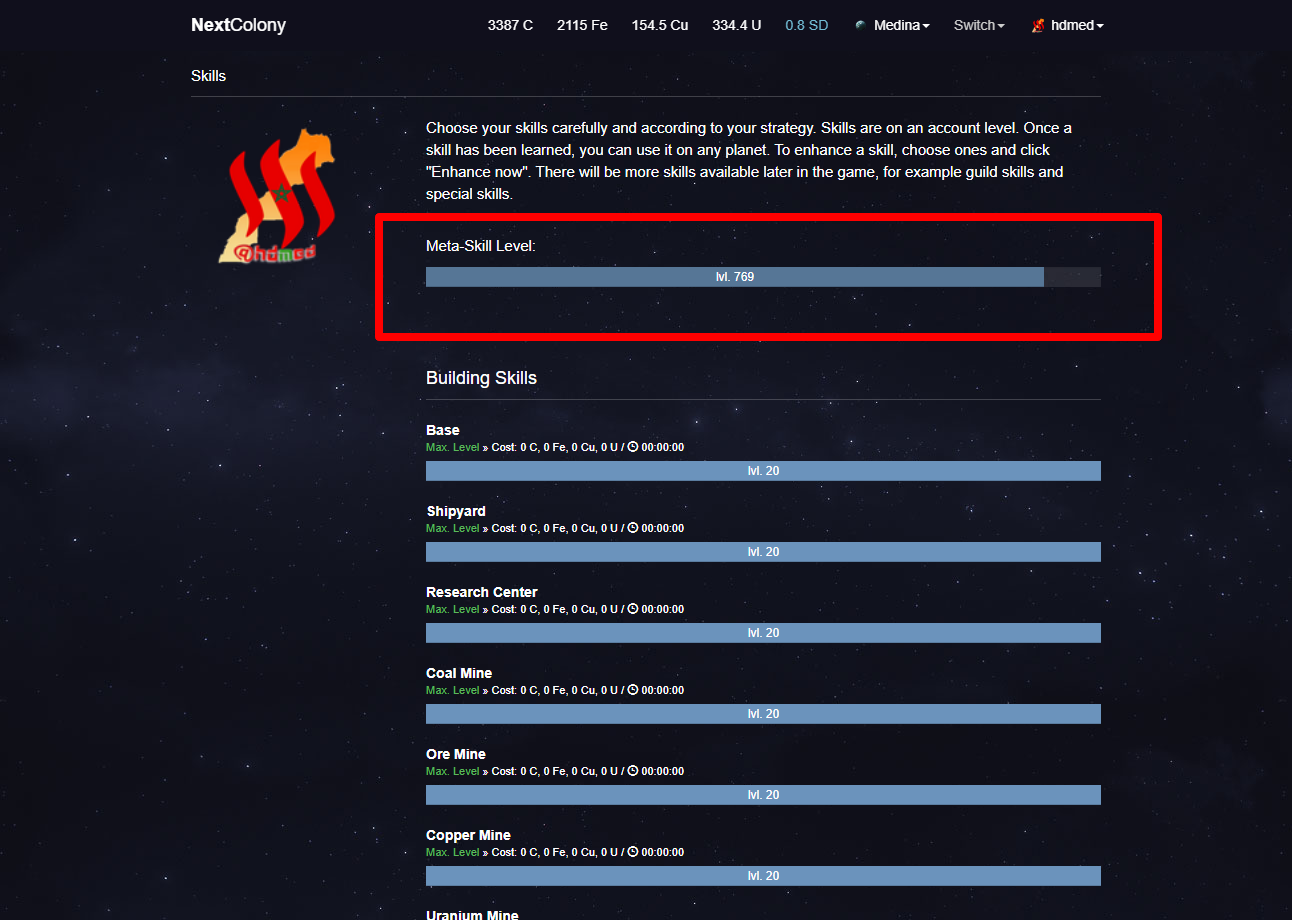This screenshot has height=920, width=1292.
Task: Click the clock icon in the Base cost line
Action: [x=633, y=447]
